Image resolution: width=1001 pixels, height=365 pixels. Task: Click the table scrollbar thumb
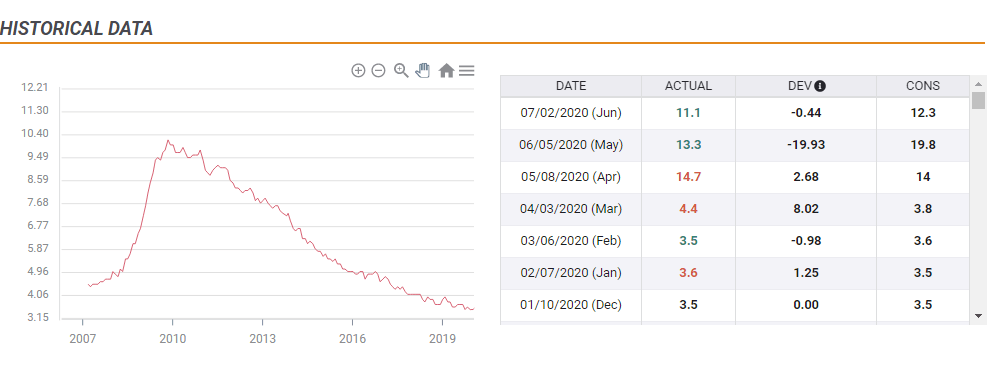[x=978, y=100]
